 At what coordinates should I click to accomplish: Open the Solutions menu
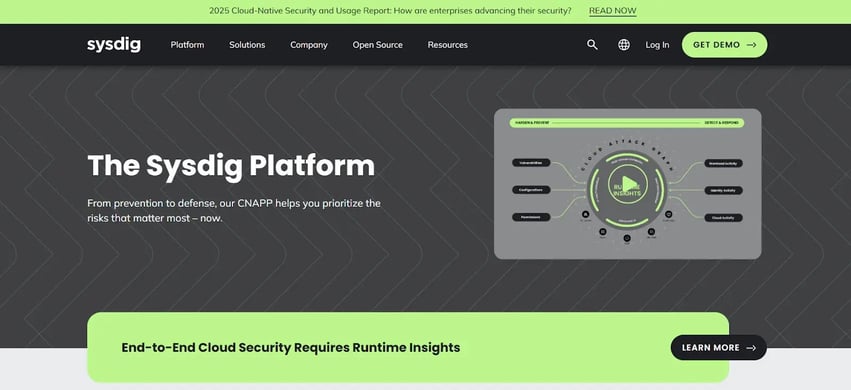click(x=247, y=45)
